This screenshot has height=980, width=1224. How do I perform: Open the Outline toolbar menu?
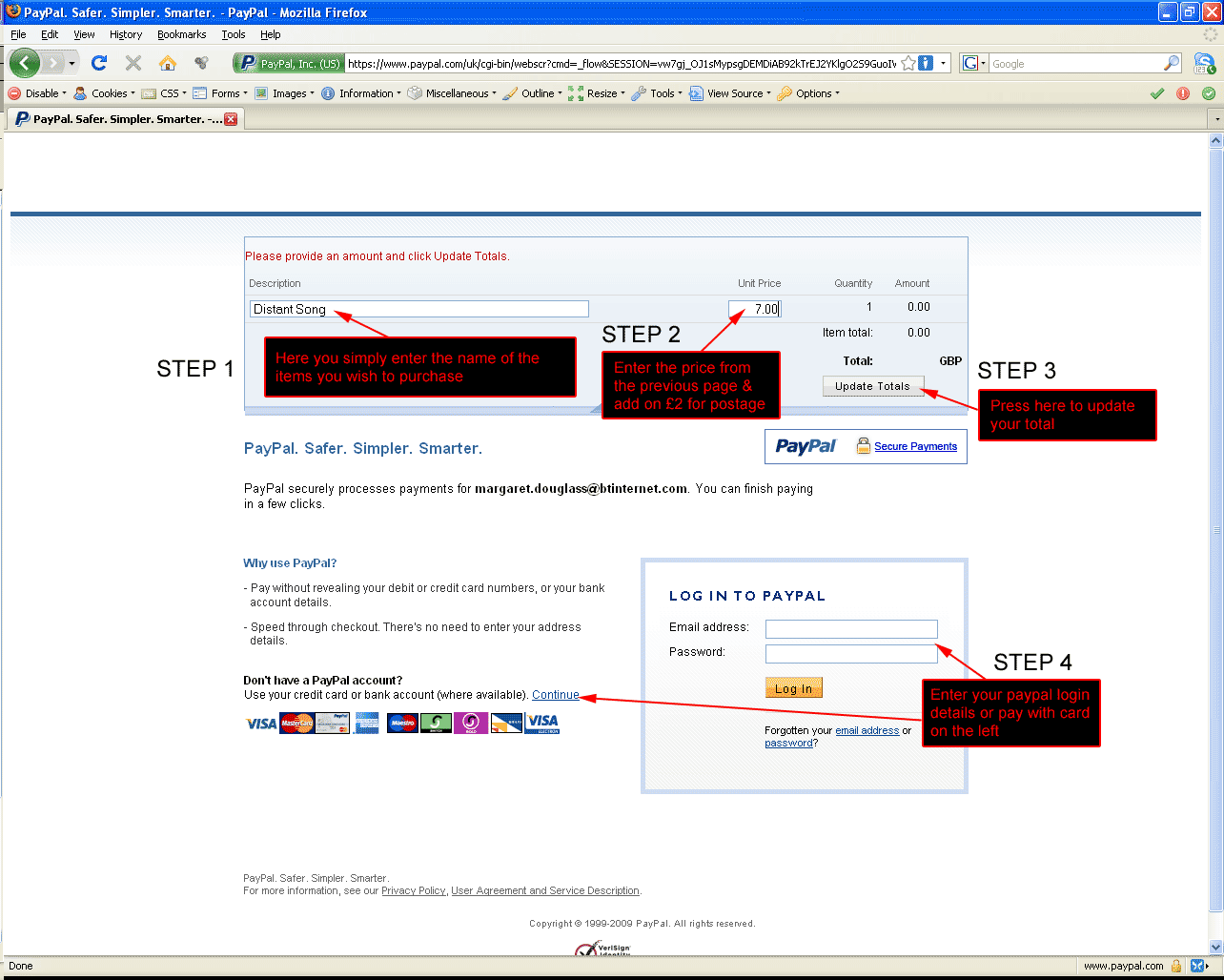532,93
